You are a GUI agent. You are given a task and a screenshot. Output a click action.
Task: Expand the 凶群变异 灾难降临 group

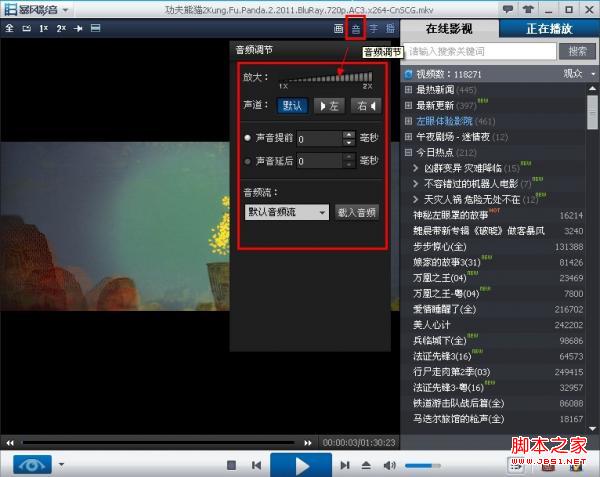416,168
